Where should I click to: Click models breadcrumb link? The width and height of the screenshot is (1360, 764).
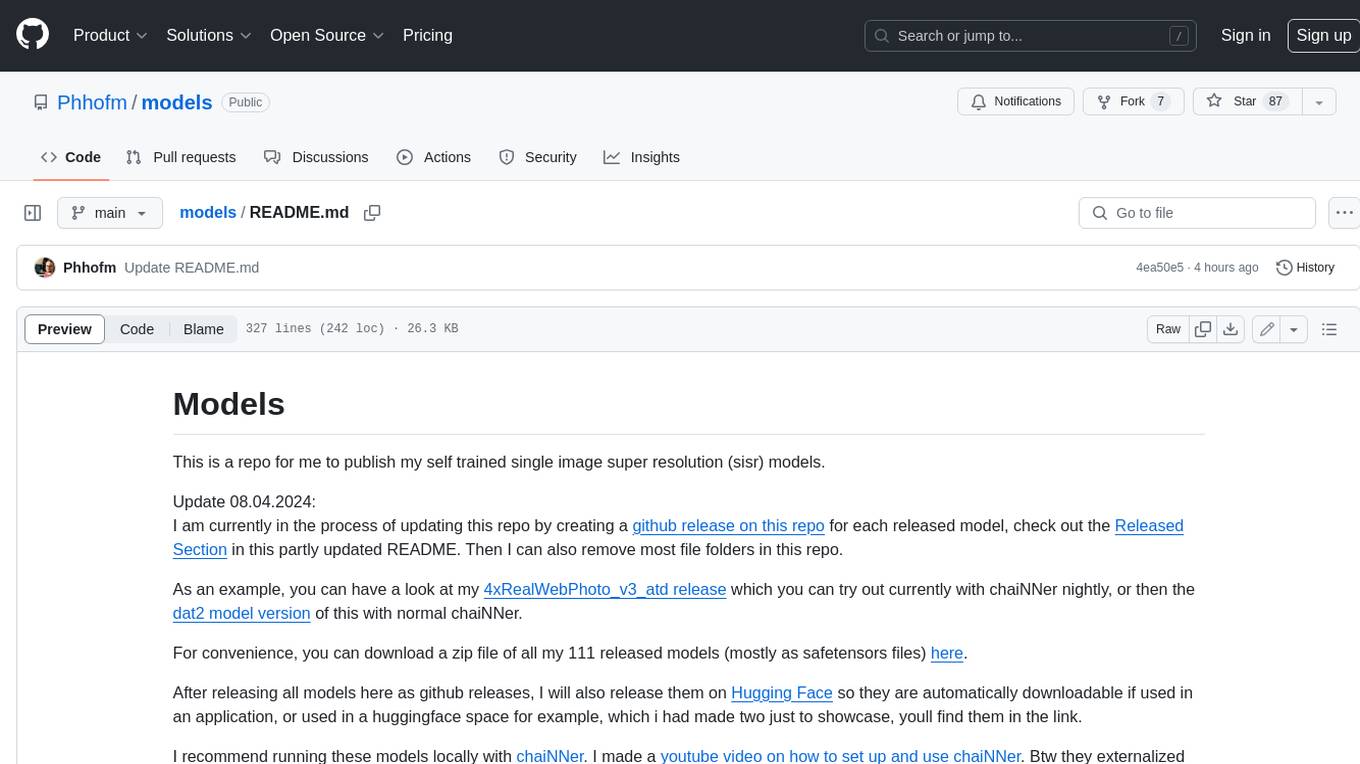[x=208, y=212]
